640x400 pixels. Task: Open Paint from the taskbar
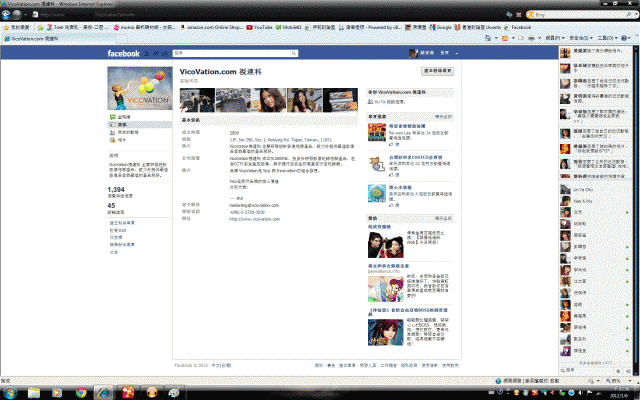(x=174, y=393)
